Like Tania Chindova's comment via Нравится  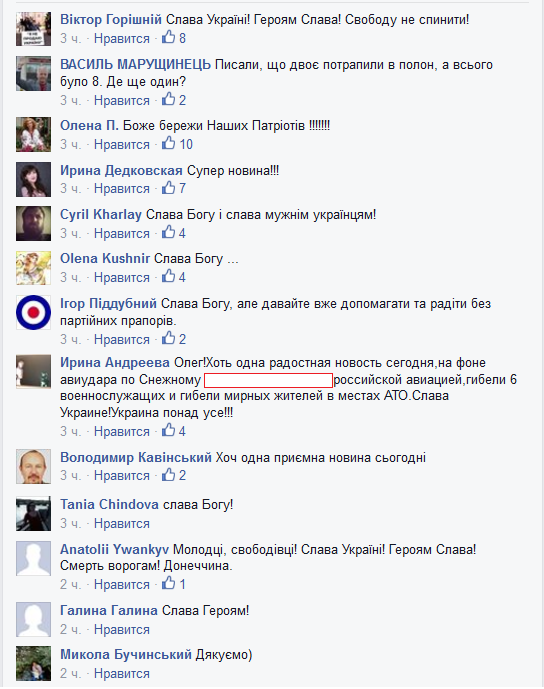pos(122,524)
